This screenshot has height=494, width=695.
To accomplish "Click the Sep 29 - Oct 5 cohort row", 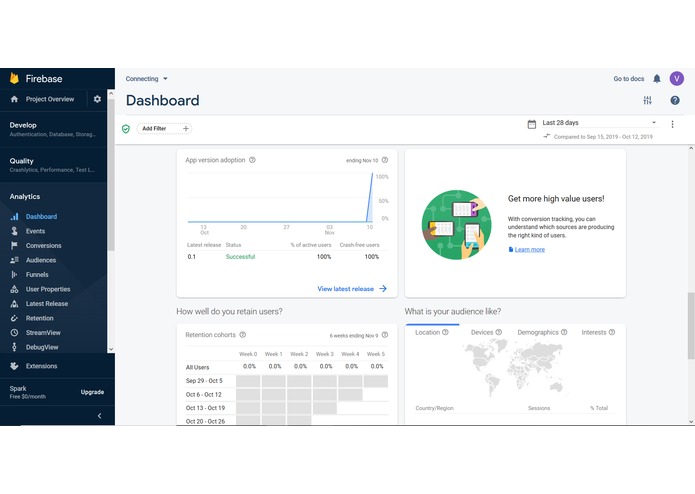I will coord(286,381).
